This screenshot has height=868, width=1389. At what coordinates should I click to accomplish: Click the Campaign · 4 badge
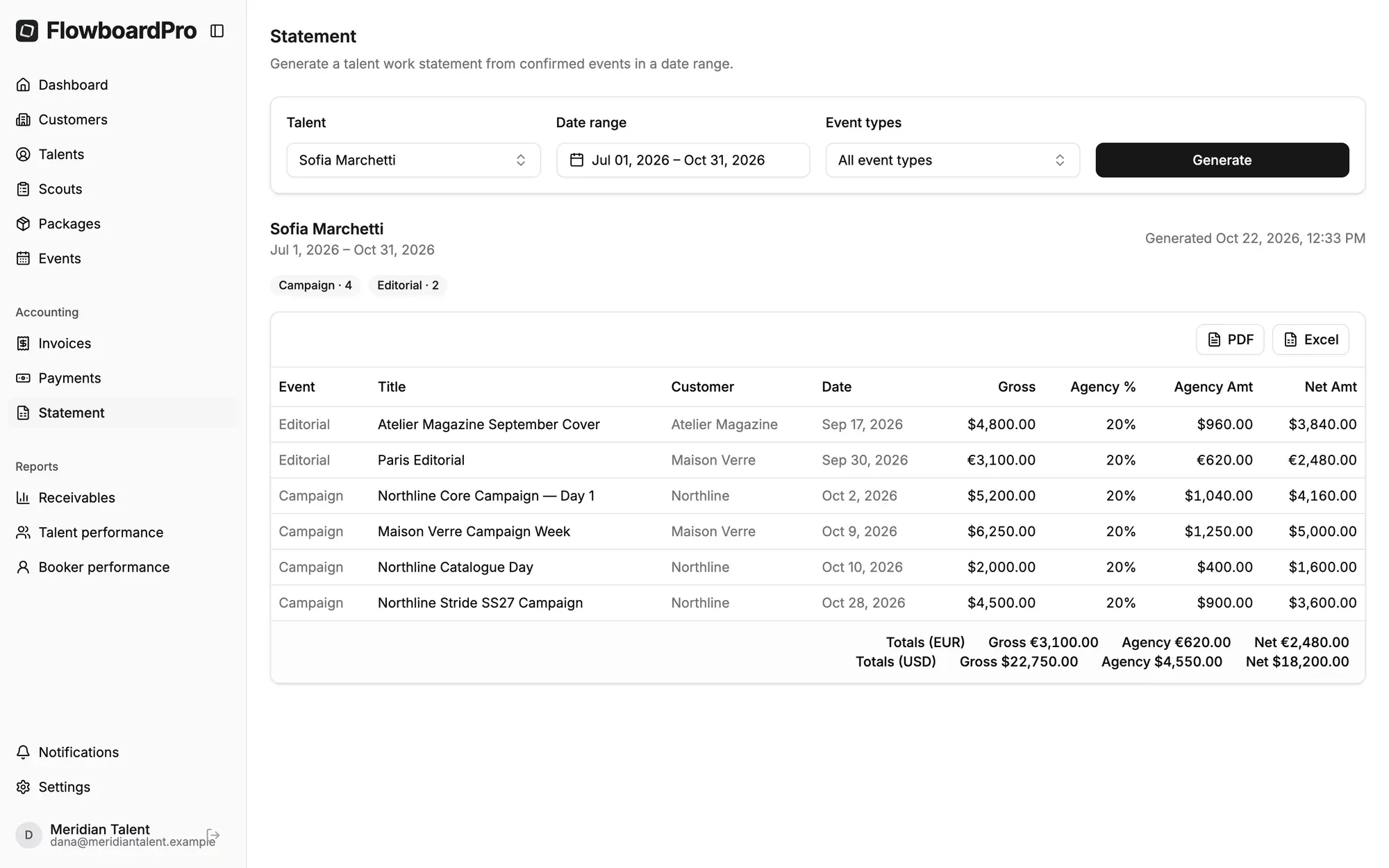(315, 285)
